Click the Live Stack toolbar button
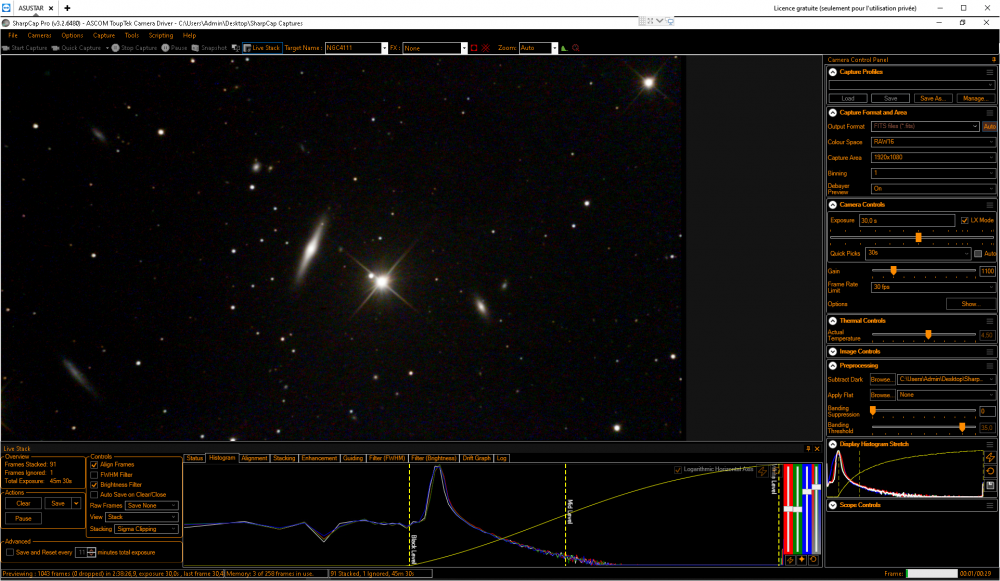Image resolution: width=1000 pixels, height=581 pixels. [262, 48]
